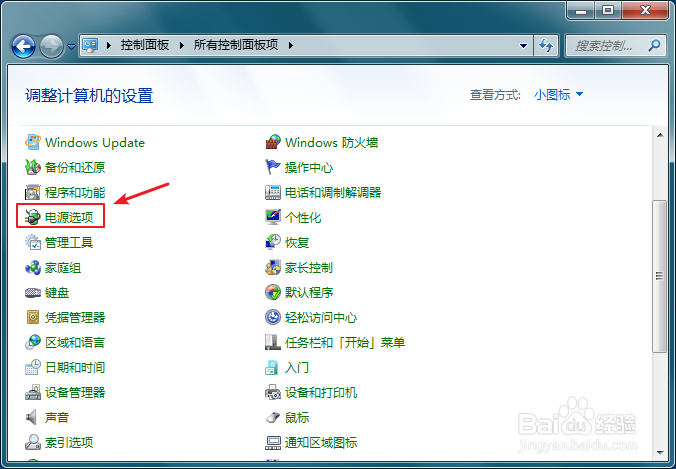This screenshot has width=676, height=469.
Task: Click the Windows Update icon
Action: point(33,142)
